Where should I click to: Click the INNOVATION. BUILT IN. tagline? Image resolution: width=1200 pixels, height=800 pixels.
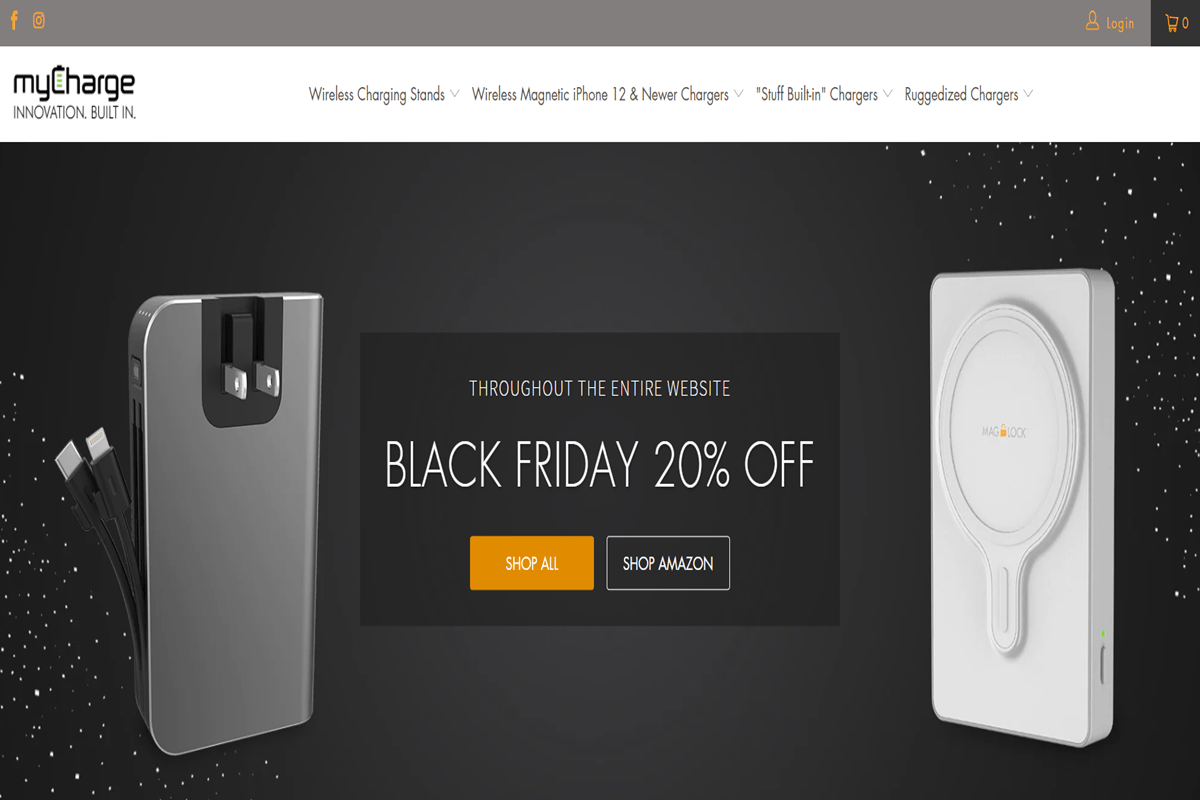pyautogui.click(x=74, y=113)
